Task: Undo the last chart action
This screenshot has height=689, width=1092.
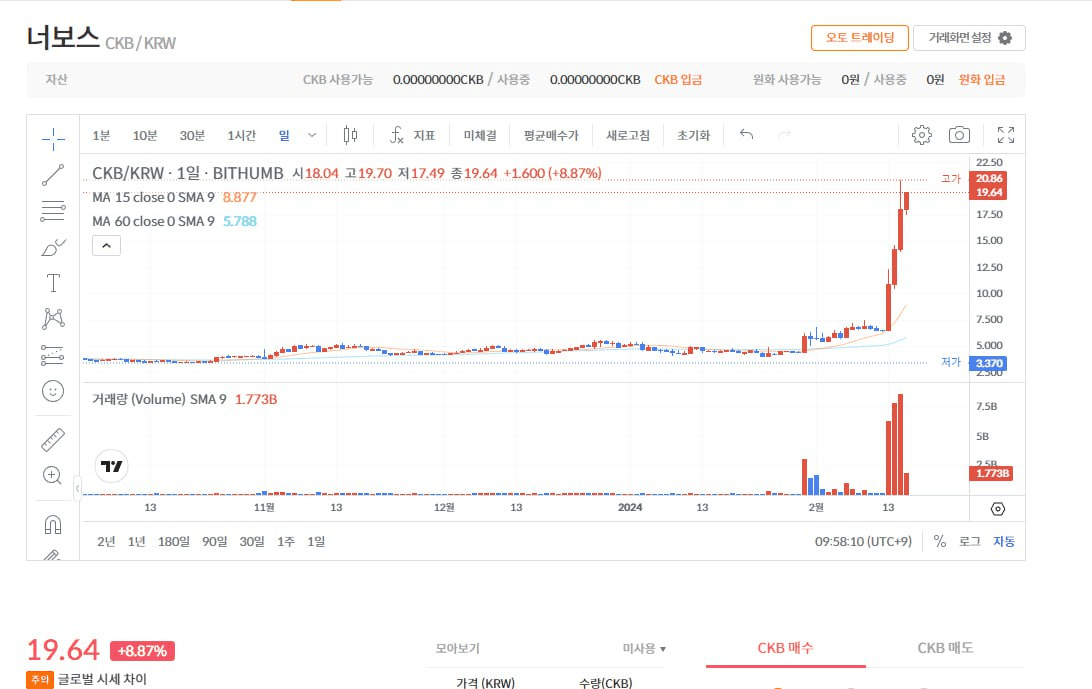Action: pyautogui.click(x=747, y=134)
